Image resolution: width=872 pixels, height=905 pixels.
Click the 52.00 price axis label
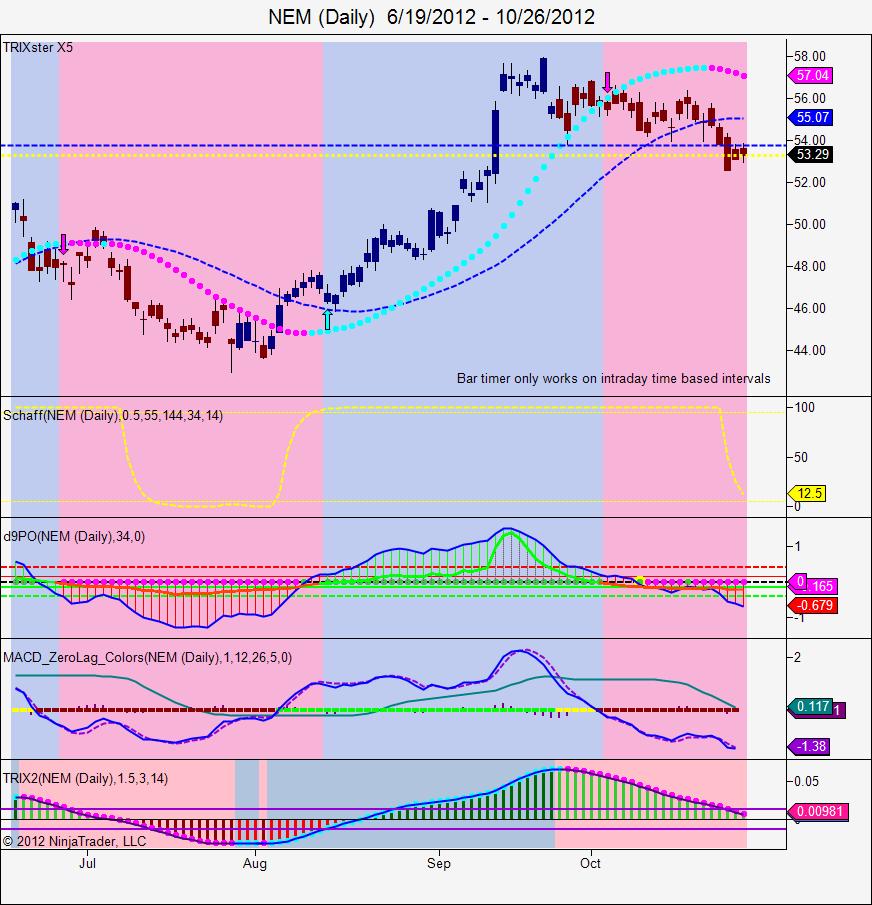pos(810,182)
